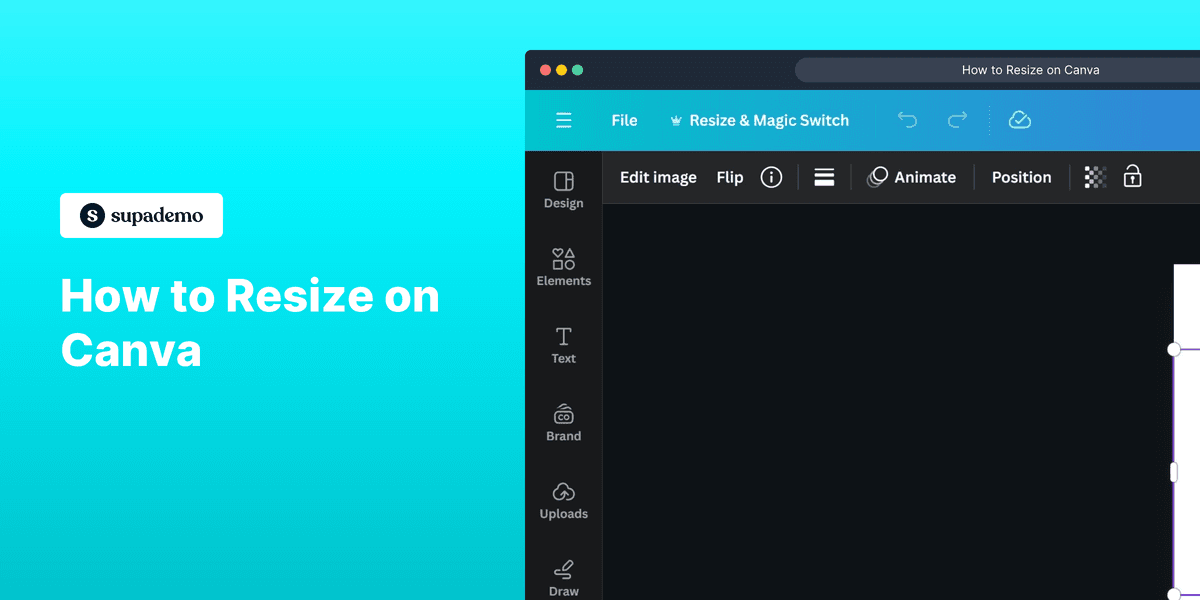The image size is (1200, 600).
Task: Click the Redo arrow in the top bar
Action: coord(957,119)
